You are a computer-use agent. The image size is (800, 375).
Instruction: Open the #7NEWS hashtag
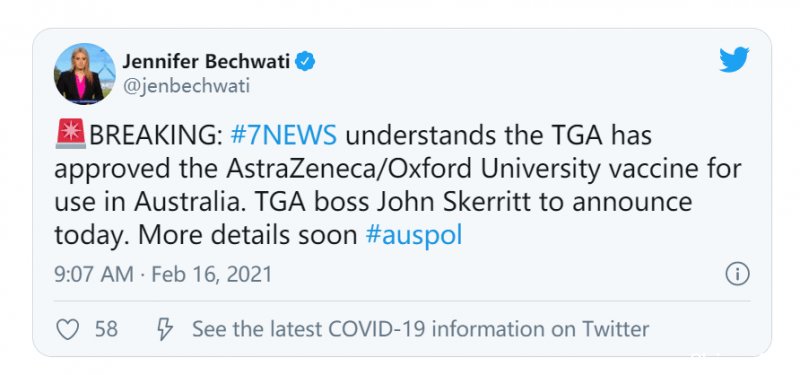[x=284, y=136]
